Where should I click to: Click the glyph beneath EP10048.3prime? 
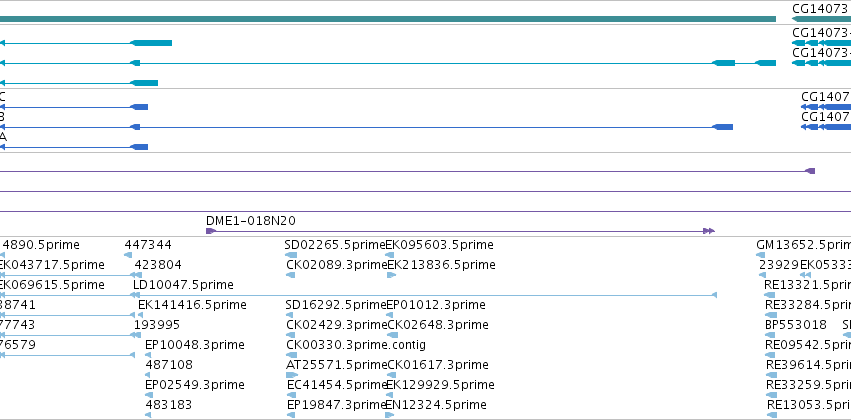148,355
